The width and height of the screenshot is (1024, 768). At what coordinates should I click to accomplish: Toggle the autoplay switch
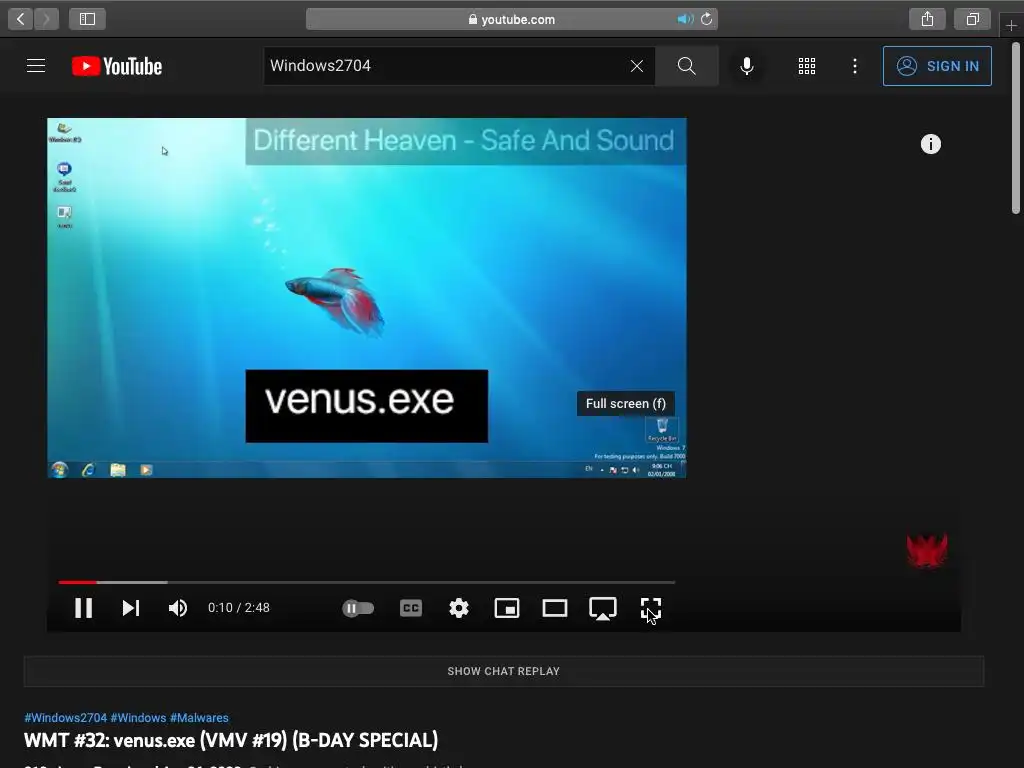click(x=358, y=608)
